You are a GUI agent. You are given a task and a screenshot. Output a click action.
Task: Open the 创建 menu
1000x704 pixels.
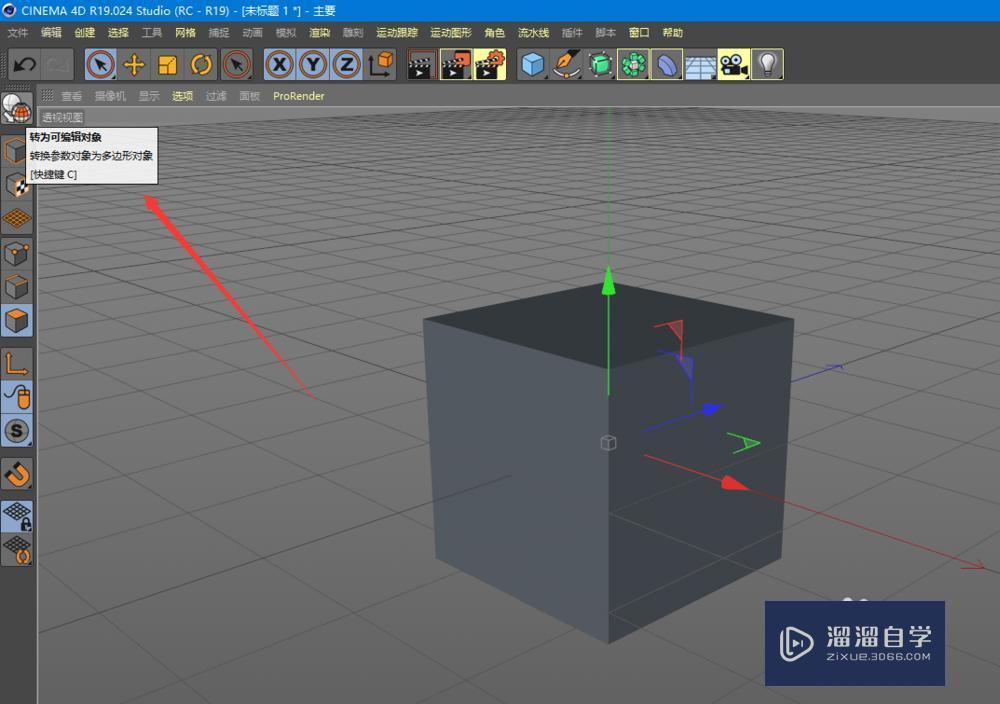tap(85, 33)
